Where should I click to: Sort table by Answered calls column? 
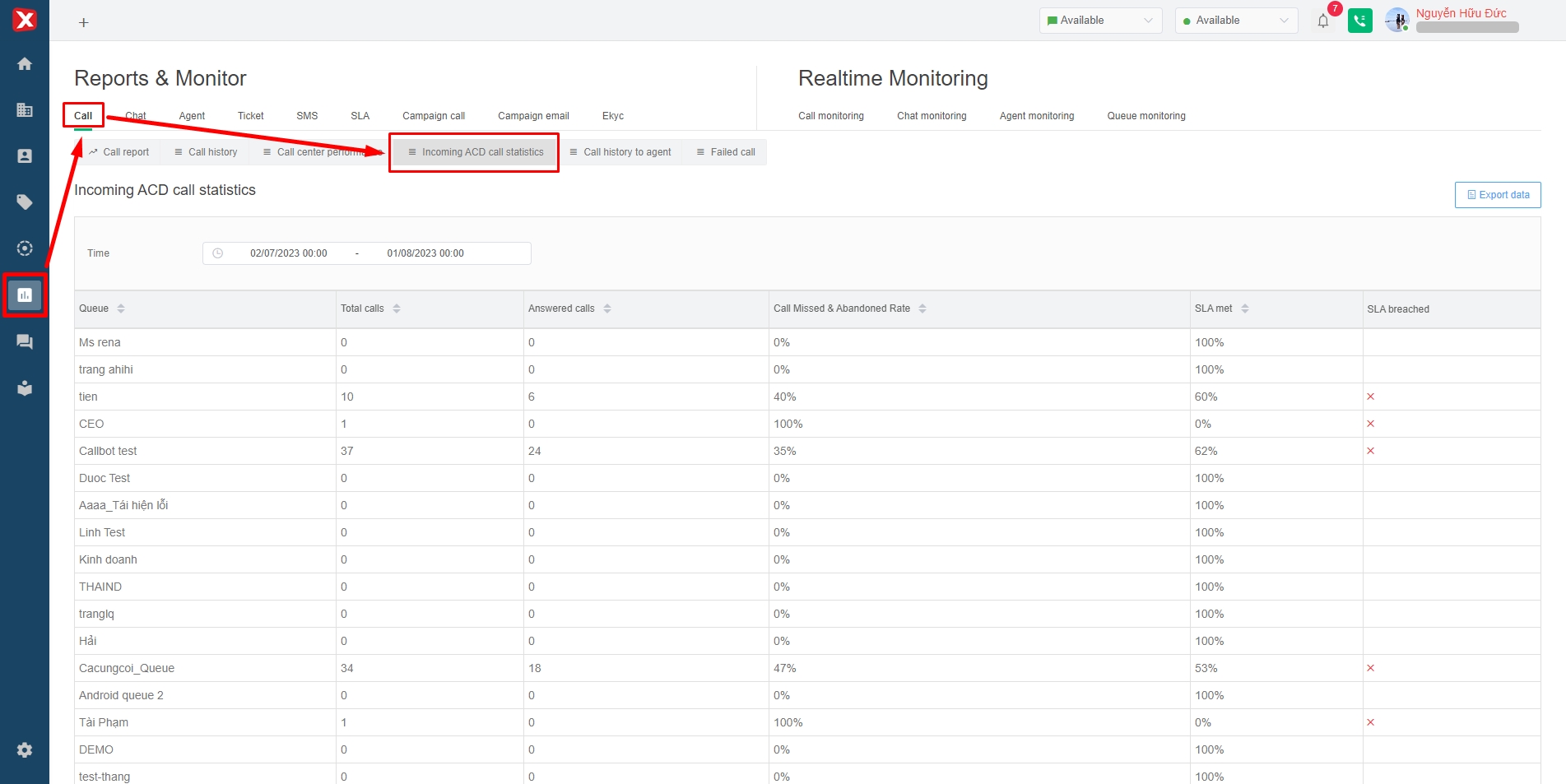tap(607, 308)
